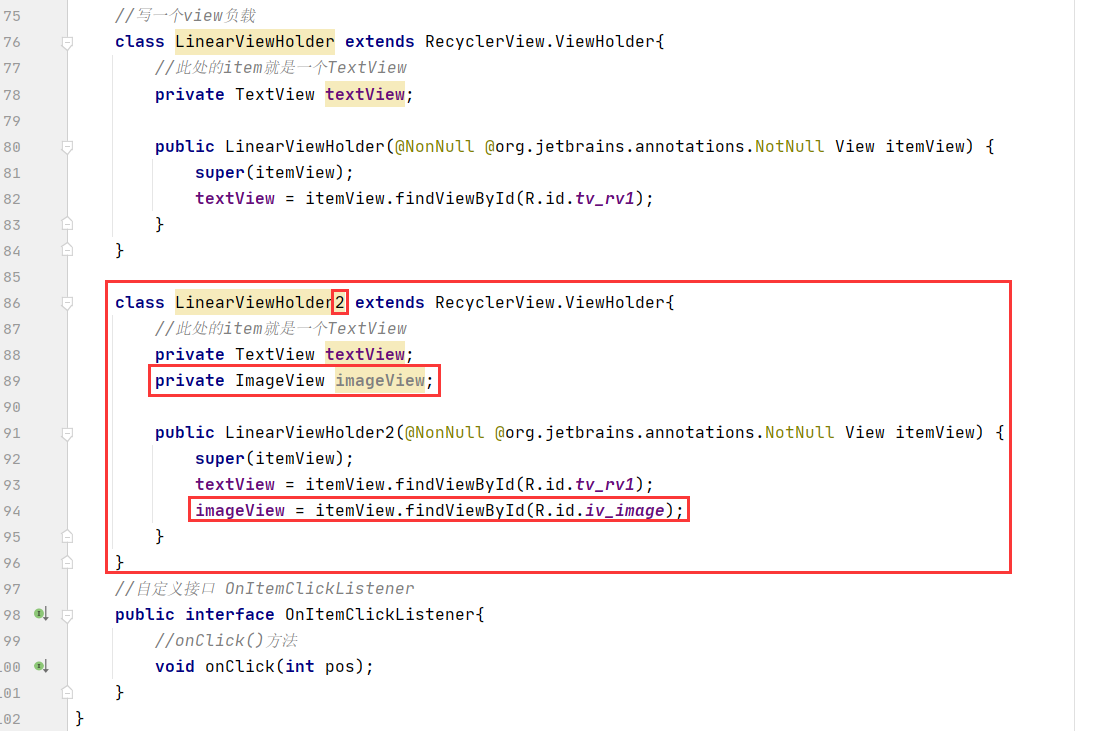The height and width of the screenshot is (731, 1107).
Task: Click the NotNull annotation on line 91
Action: [799, 432]
